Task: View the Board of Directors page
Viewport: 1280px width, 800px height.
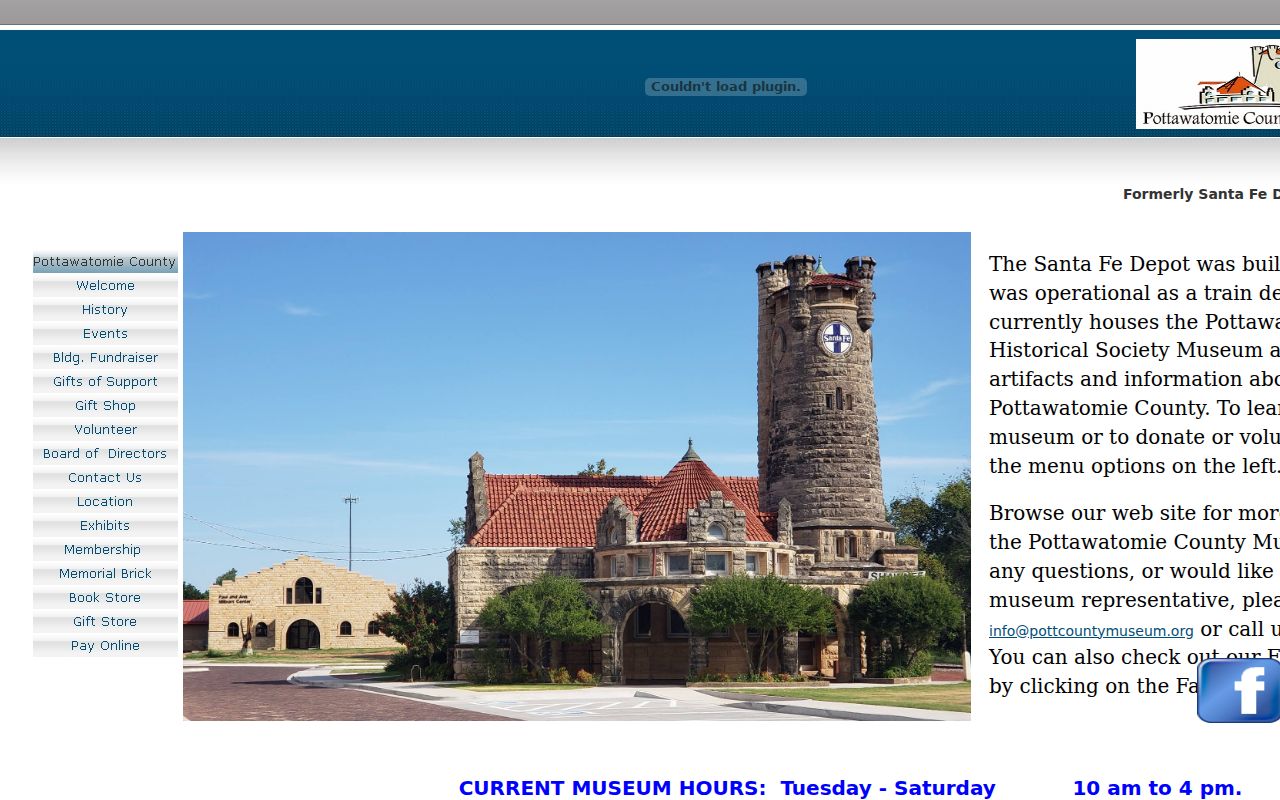Action: click(105, 454)
